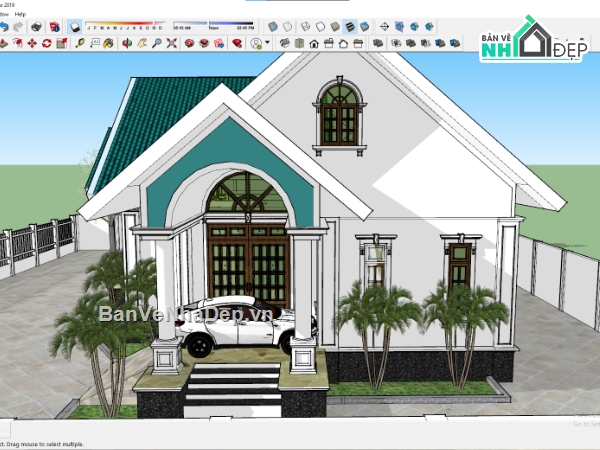This screenshot has height=450, width=600.
Task: Open the Help menu
Action: 20,14
